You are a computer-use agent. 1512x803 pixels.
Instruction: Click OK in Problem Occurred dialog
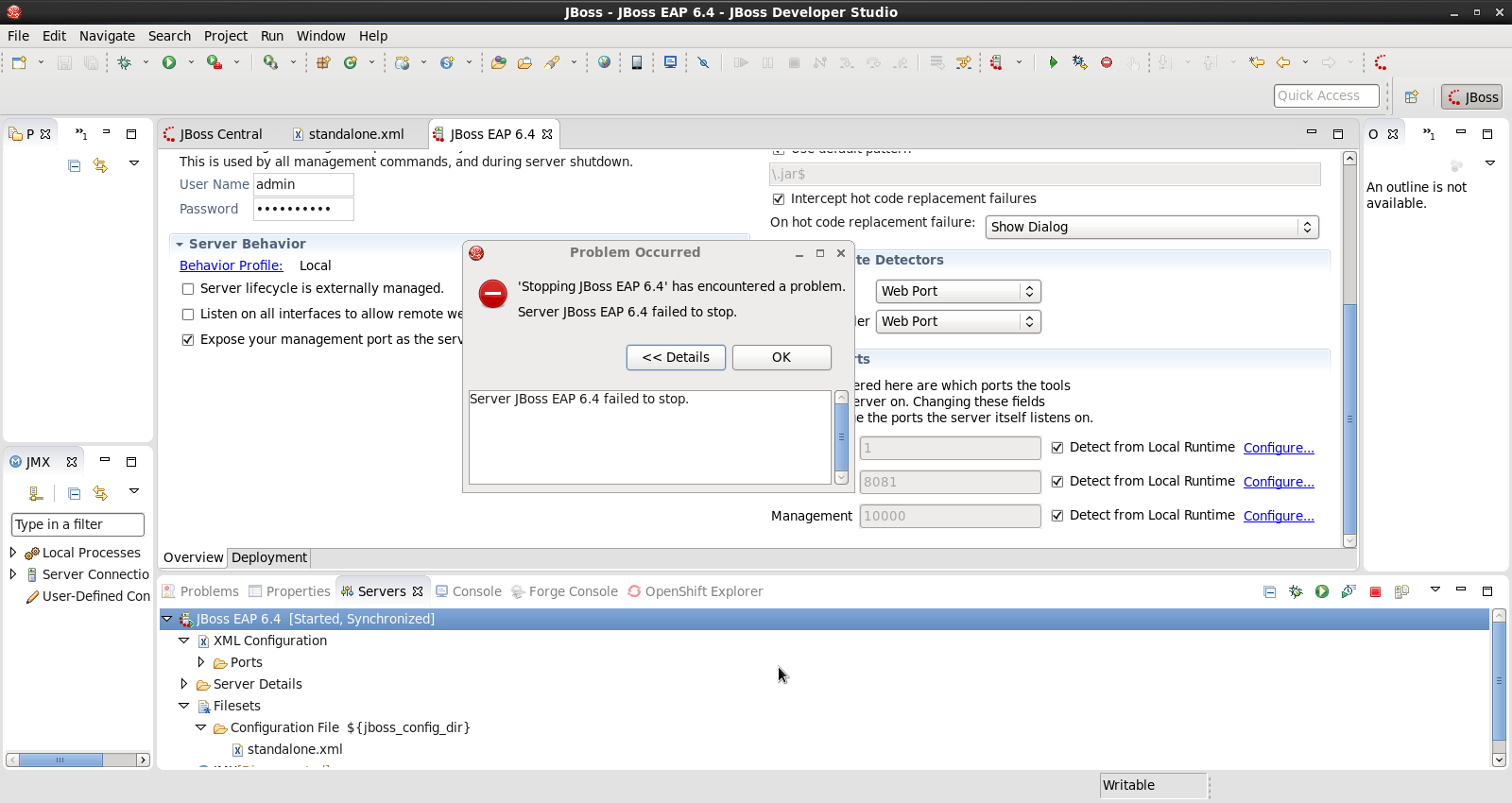tap(782, 357)
